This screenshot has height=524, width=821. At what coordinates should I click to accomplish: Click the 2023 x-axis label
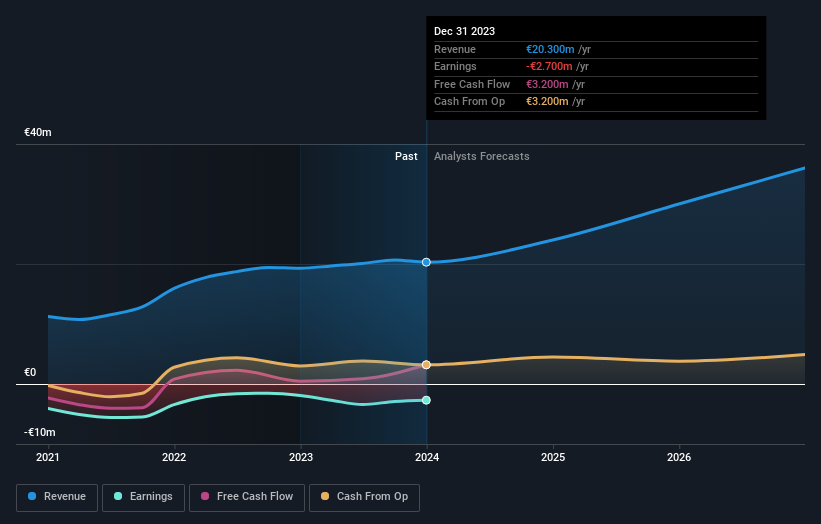(x=301, y=458)
